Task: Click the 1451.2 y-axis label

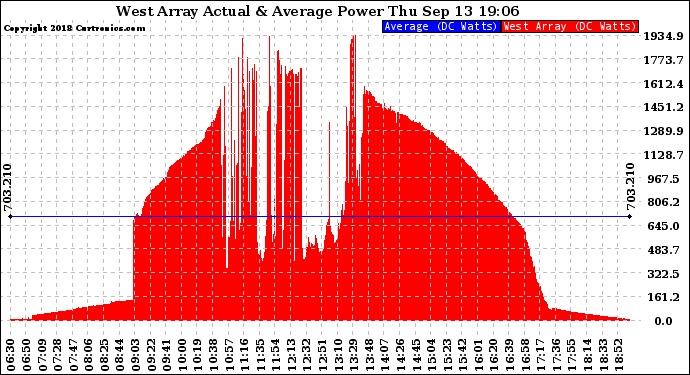Action: pyautogui.click(x=664, y=107)
